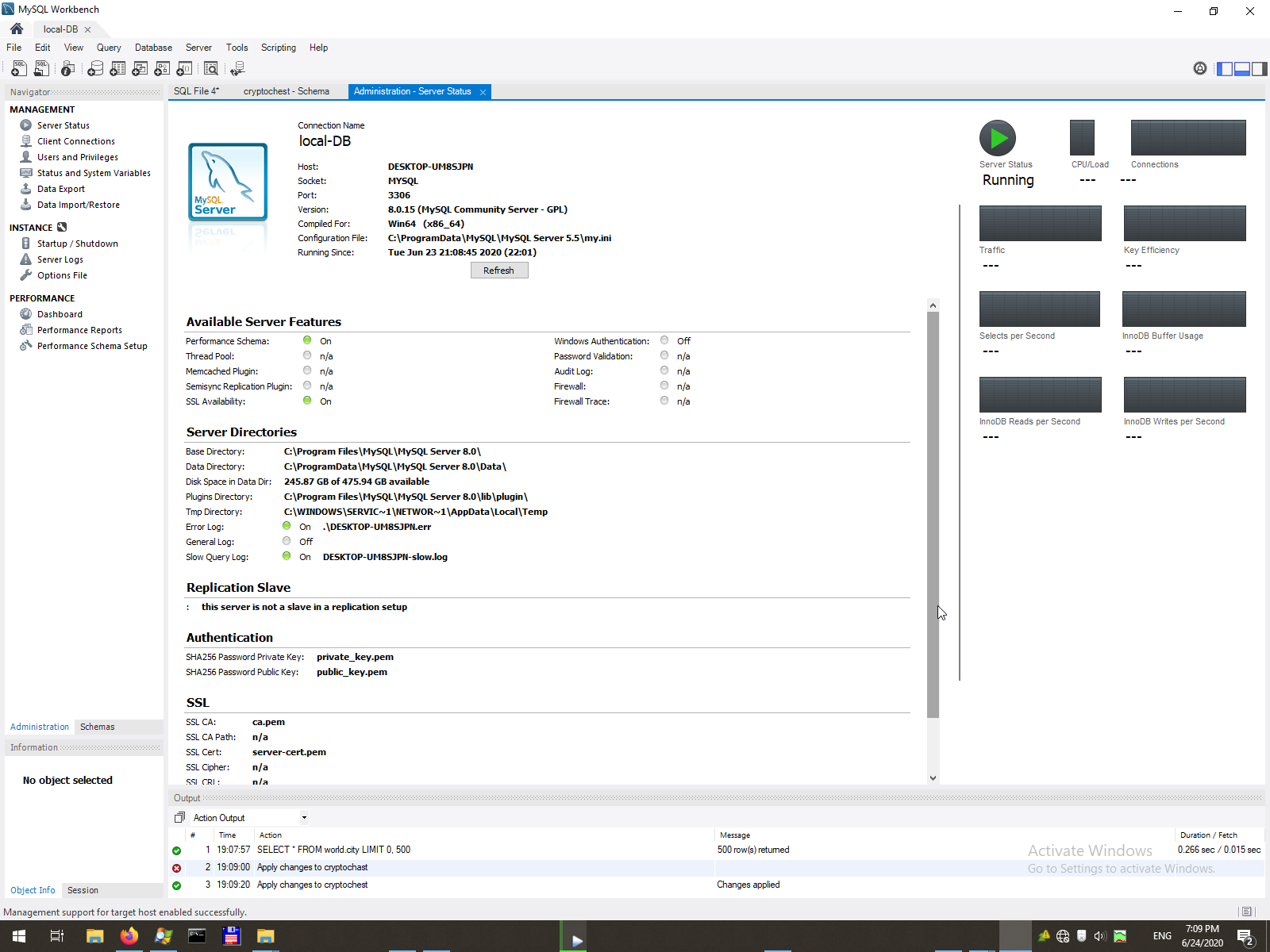Screen dimensions: 1270x952
Task: Click the Client Connections navigator icon
Action: 26,141
